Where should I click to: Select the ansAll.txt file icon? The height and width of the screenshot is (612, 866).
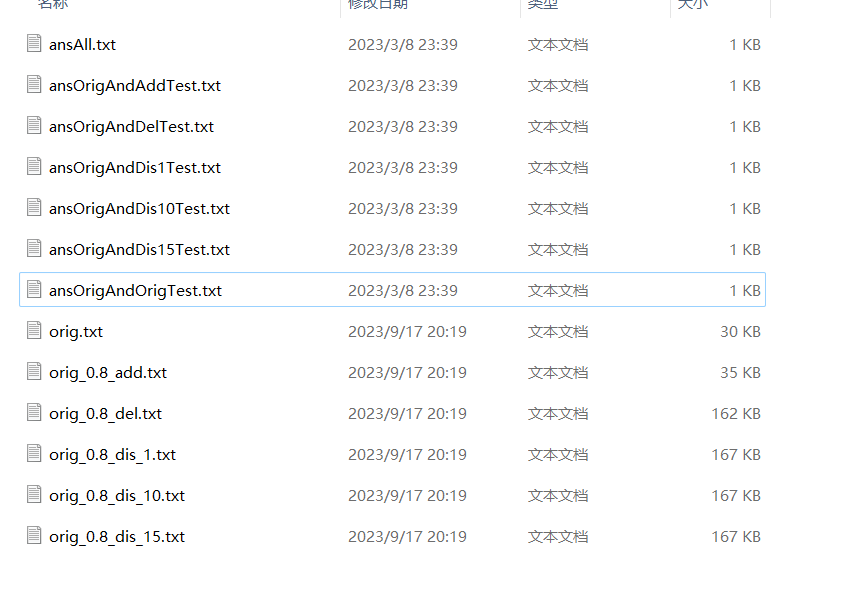point(34,43)
